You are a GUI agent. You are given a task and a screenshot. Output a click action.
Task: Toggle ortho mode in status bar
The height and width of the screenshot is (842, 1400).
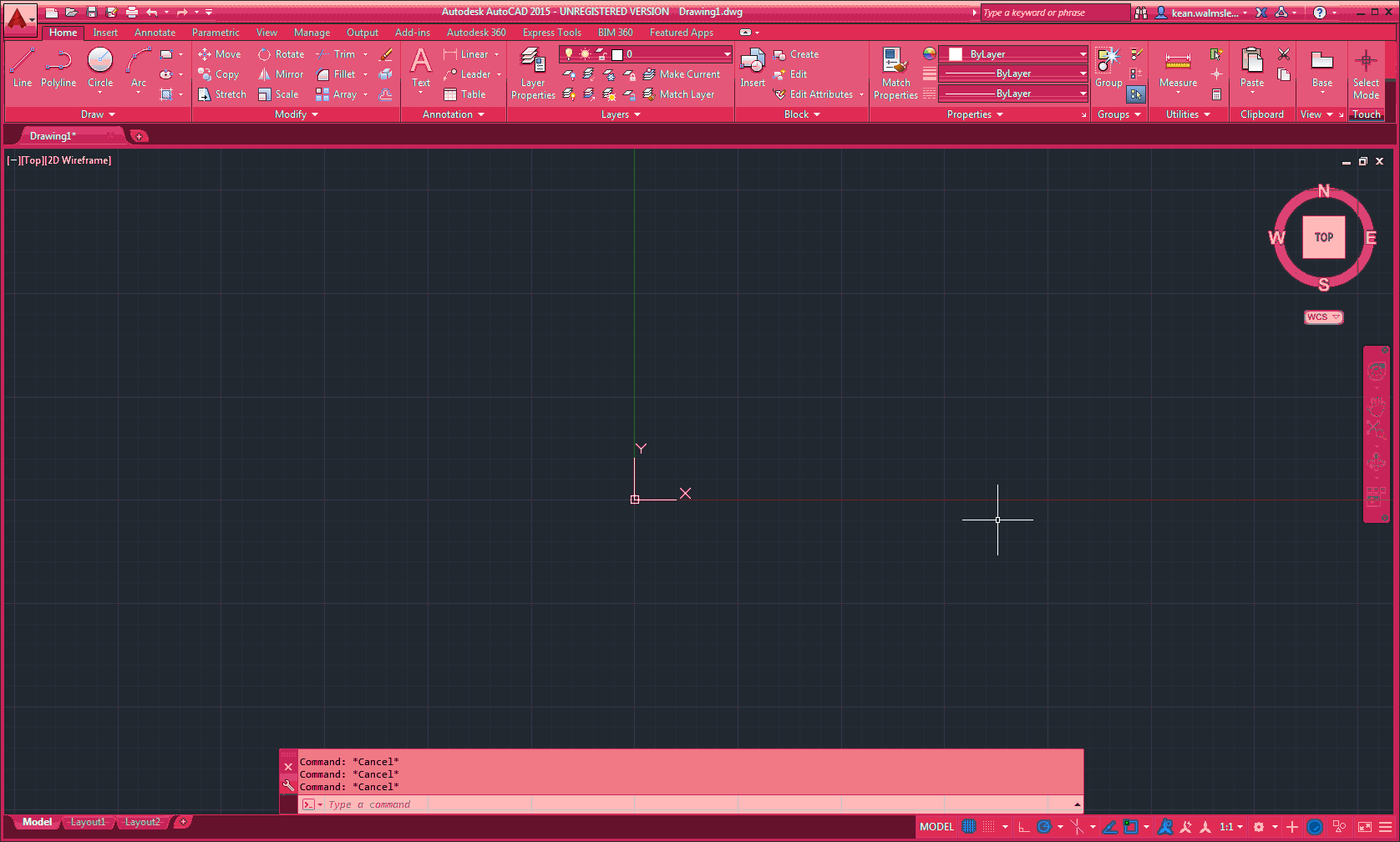click(x=1023, y=827)
